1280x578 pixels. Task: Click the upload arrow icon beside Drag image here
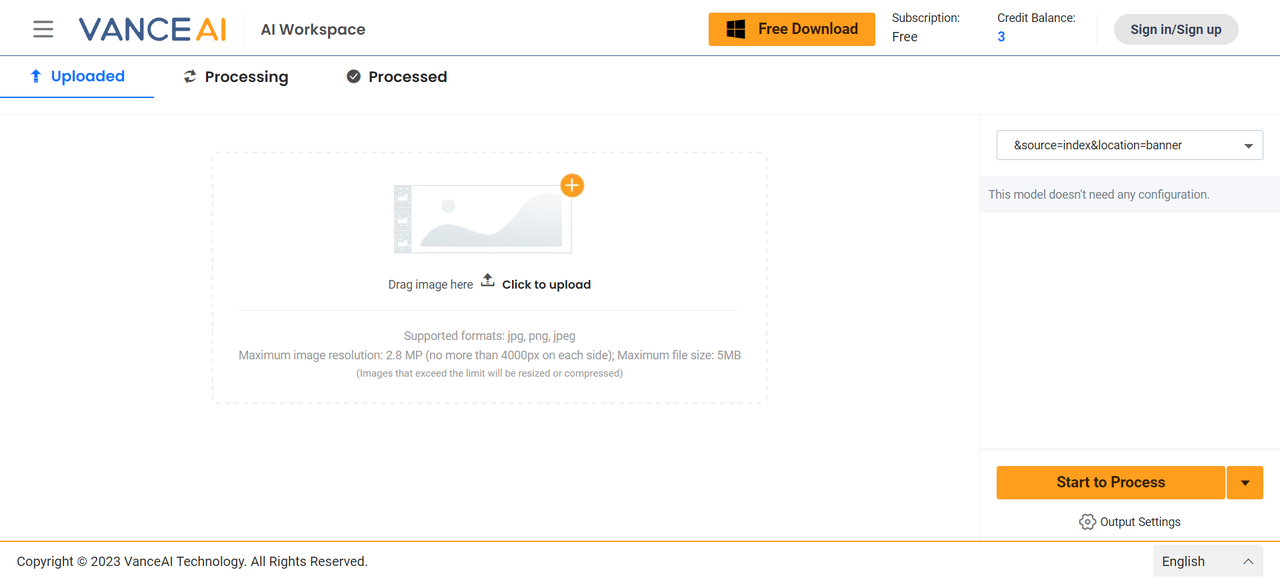488,280
